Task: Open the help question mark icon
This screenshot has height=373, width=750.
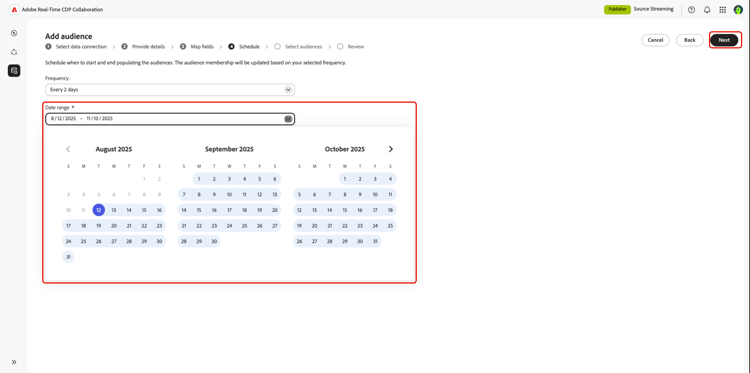Action: click(x=691, y=10)
